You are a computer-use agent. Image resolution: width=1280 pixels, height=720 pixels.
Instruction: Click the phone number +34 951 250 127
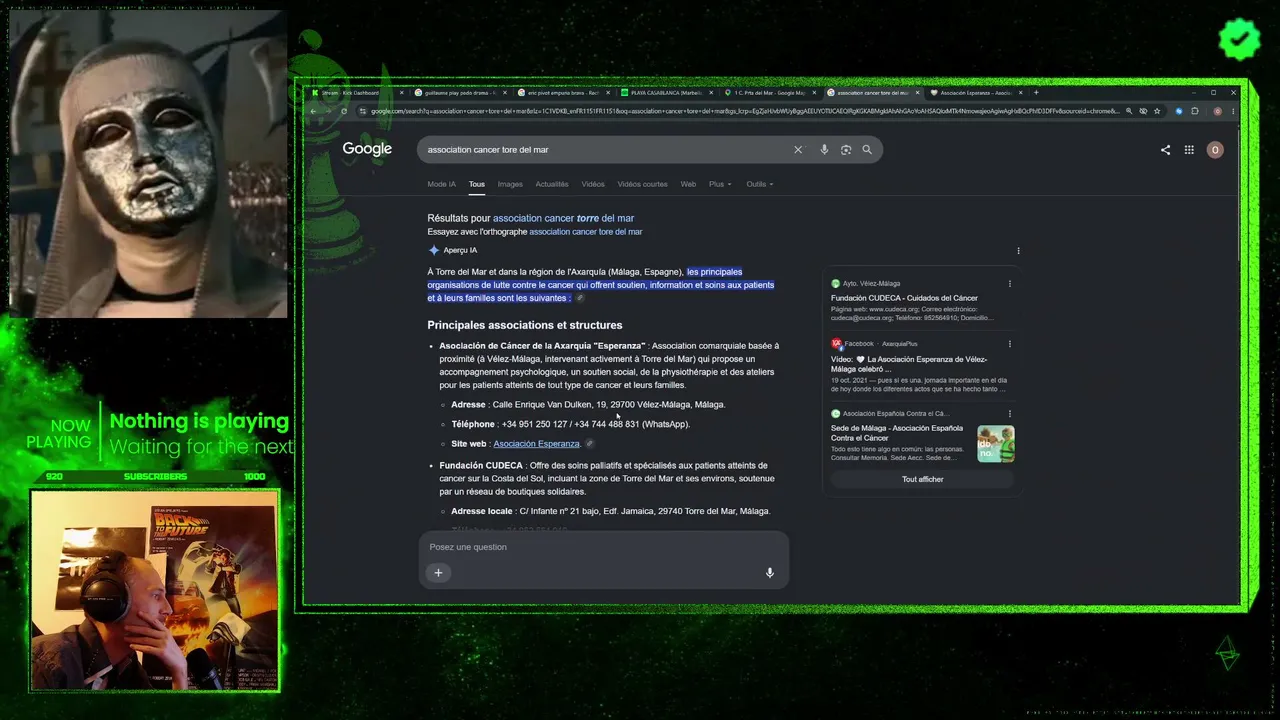pyautogui.click(x=535, y=424)
